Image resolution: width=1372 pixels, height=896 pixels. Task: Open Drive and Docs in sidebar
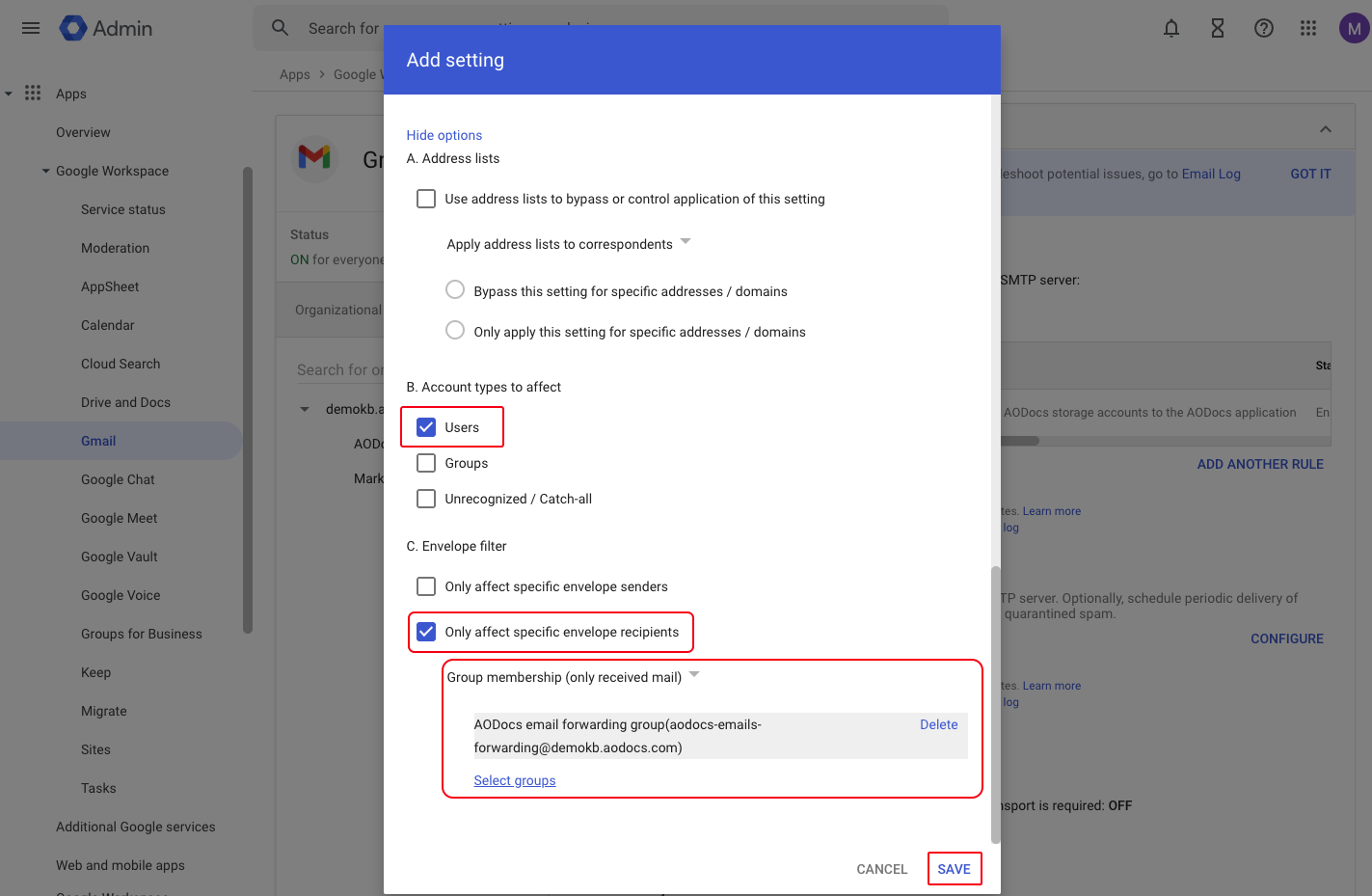click(x=125, y=402)
